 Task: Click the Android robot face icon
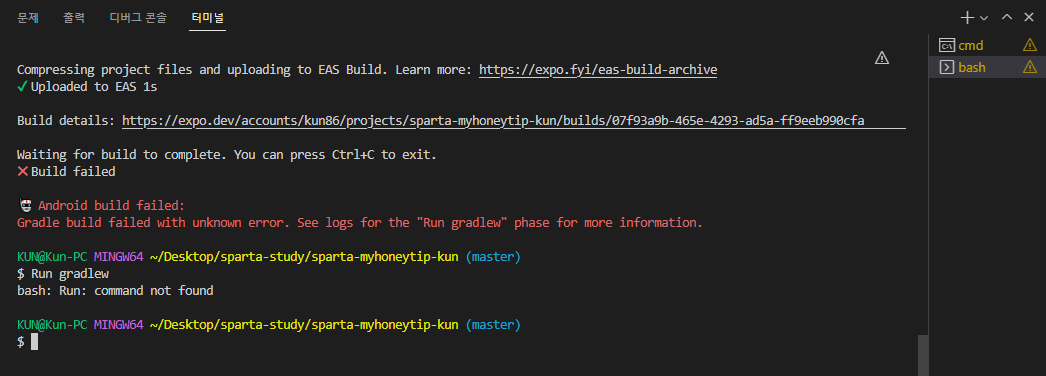[x=25, y=205]
